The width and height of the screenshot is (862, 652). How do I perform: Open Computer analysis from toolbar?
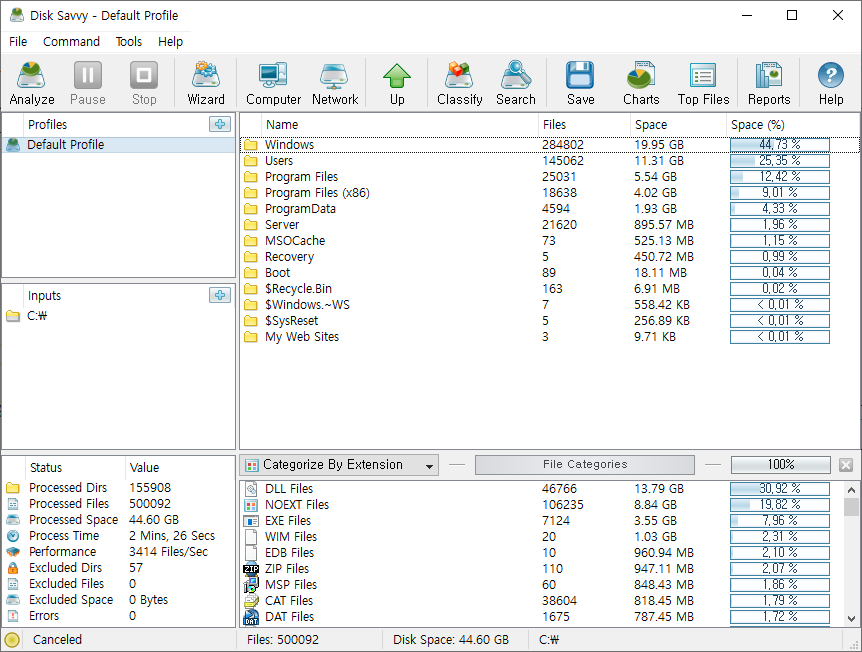pos(273,83)
